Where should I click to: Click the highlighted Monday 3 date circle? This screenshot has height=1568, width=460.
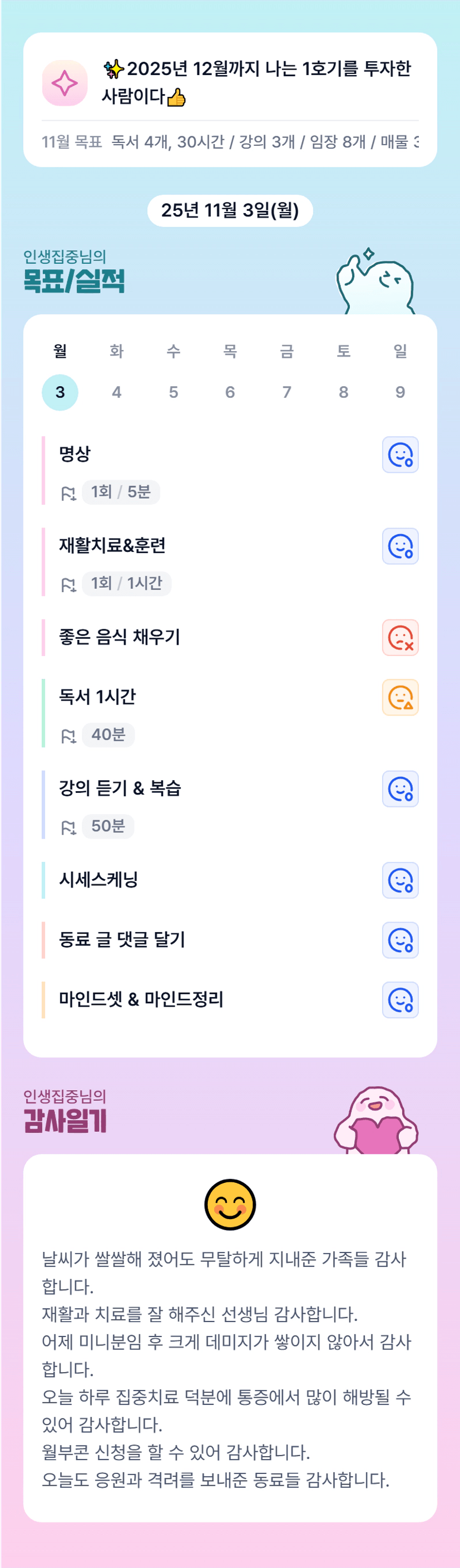[60, 392]
